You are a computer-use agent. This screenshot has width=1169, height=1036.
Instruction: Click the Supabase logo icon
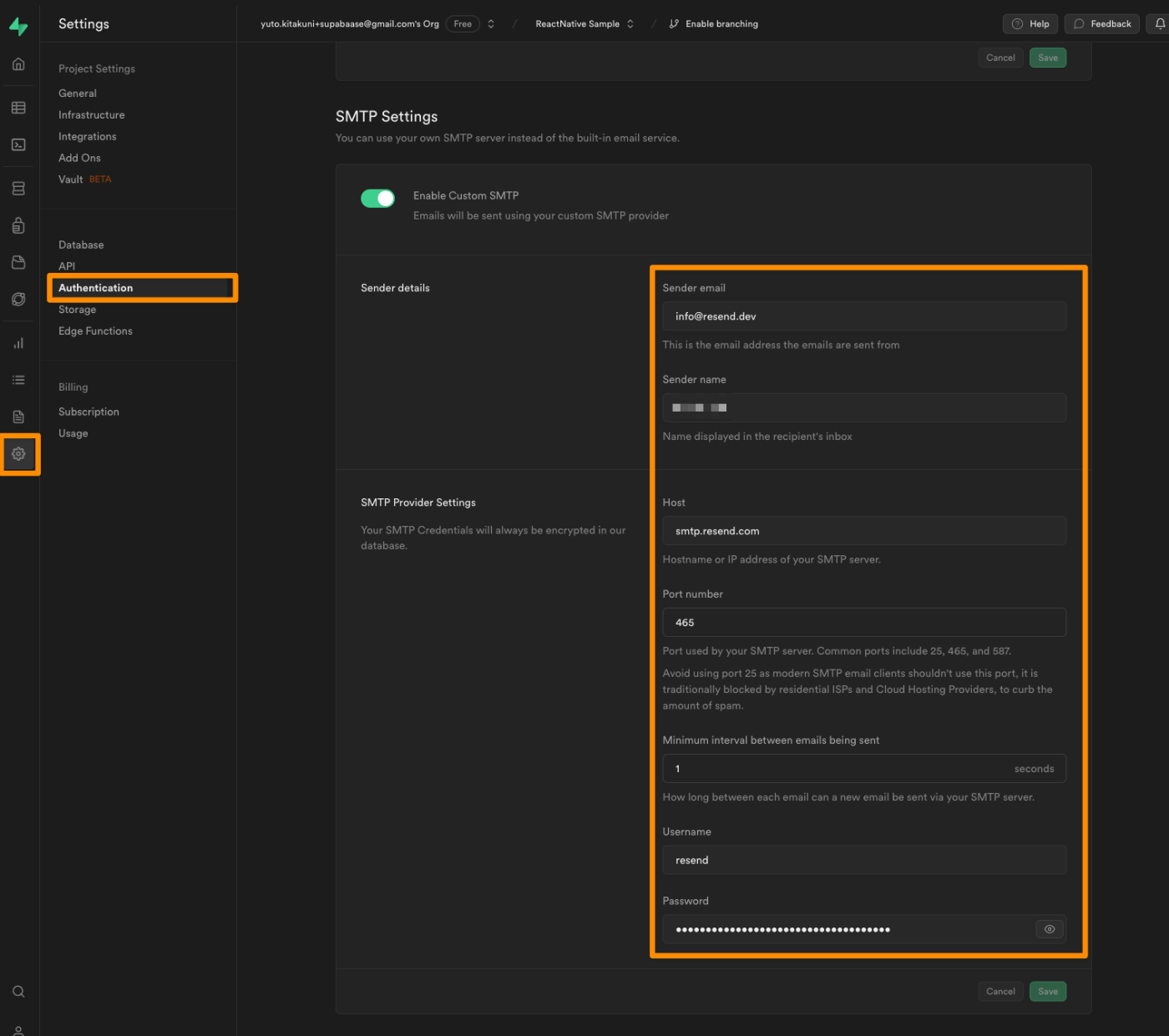(x=18, y=26)
